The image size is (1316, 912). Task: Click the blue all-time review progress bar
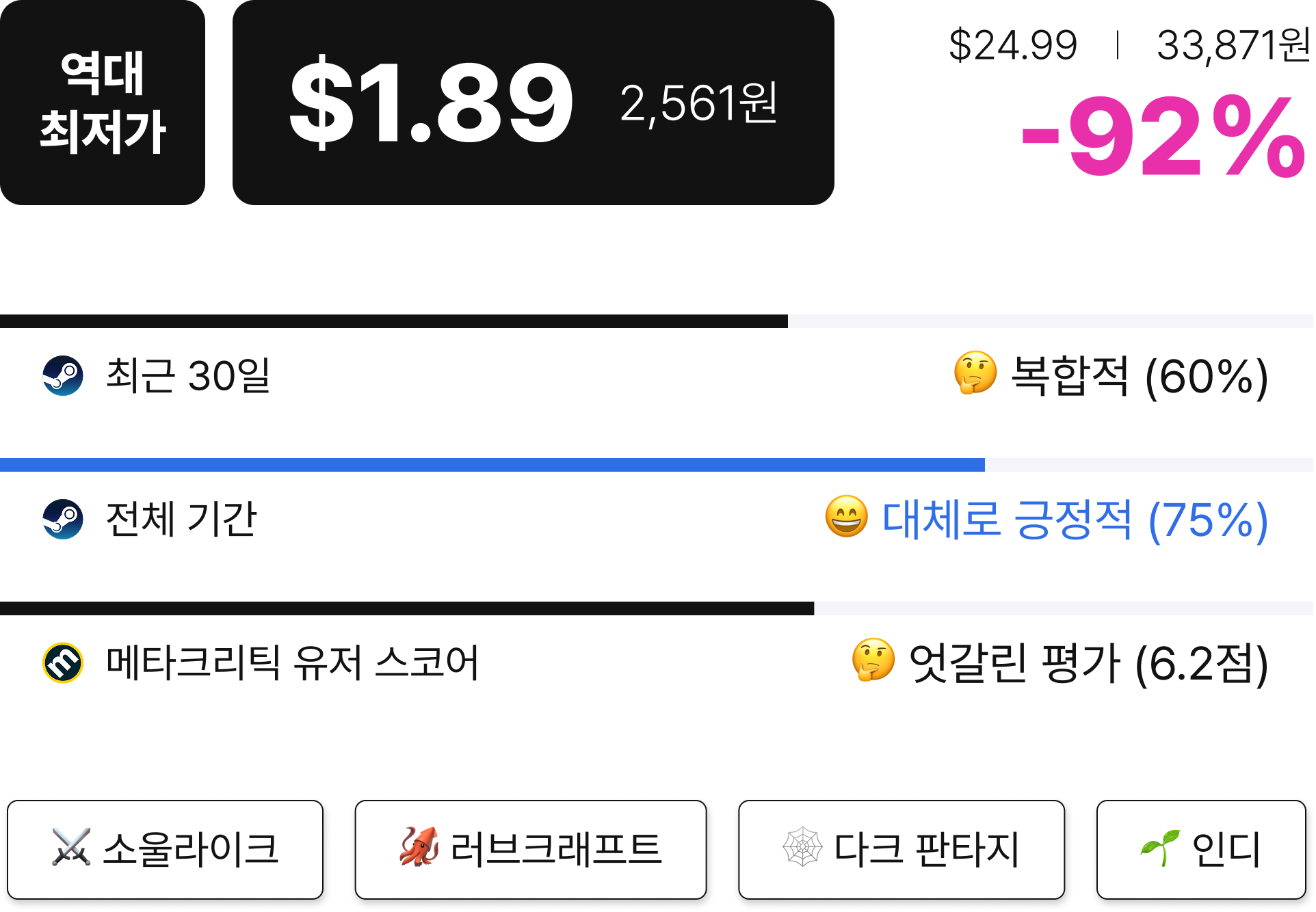tap(492, 465)
